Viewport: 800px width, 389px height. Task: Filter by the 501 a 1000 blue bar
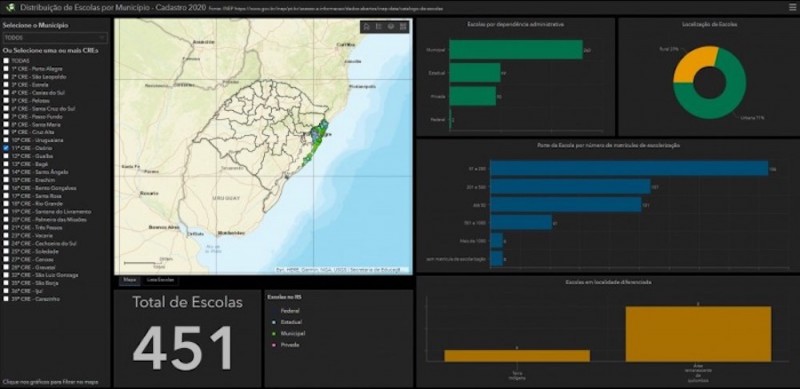pyautogui.click(x=521, y=223)
